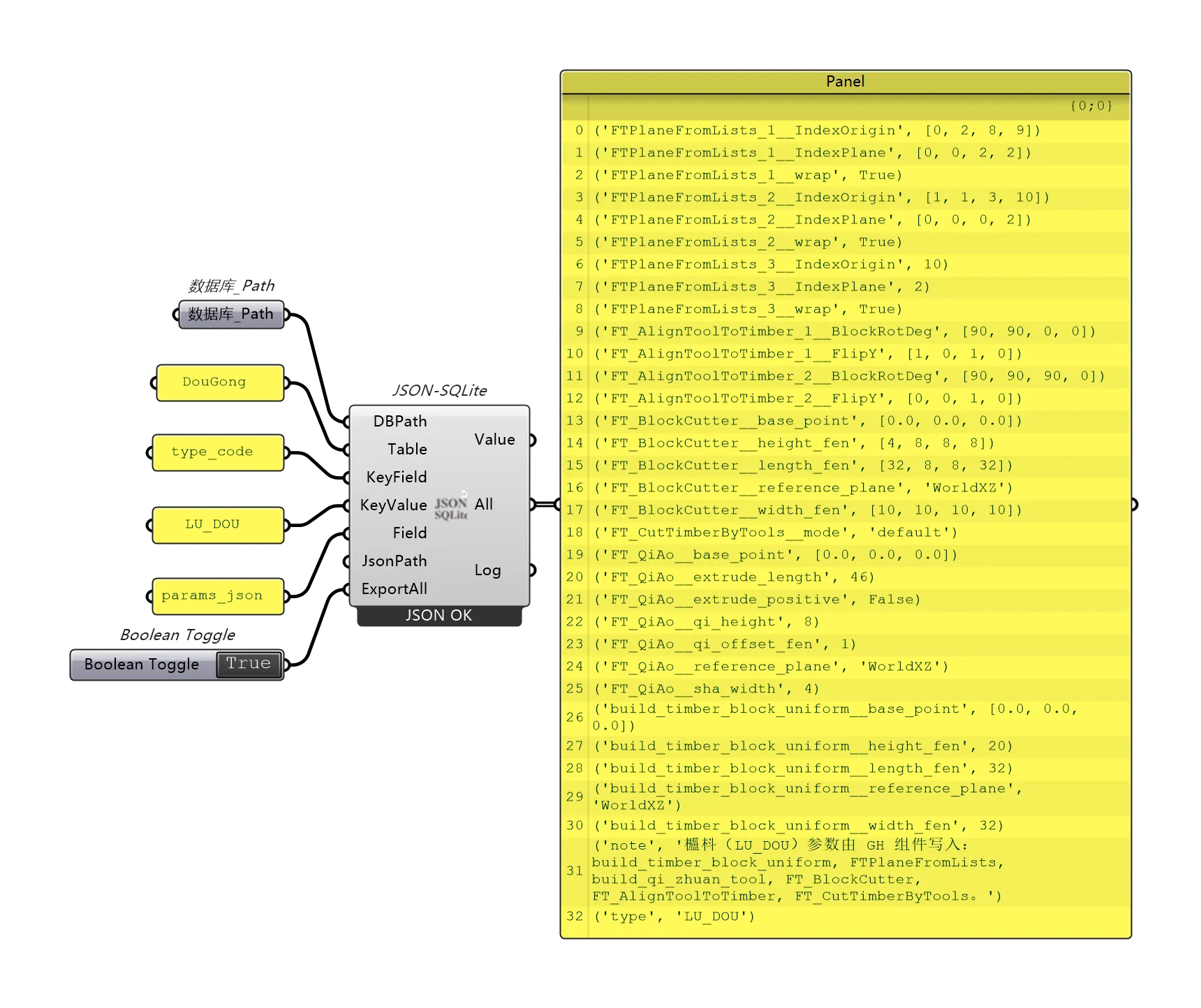Click the KeyValue input parameter
1201x1008 pixels.
393,505
